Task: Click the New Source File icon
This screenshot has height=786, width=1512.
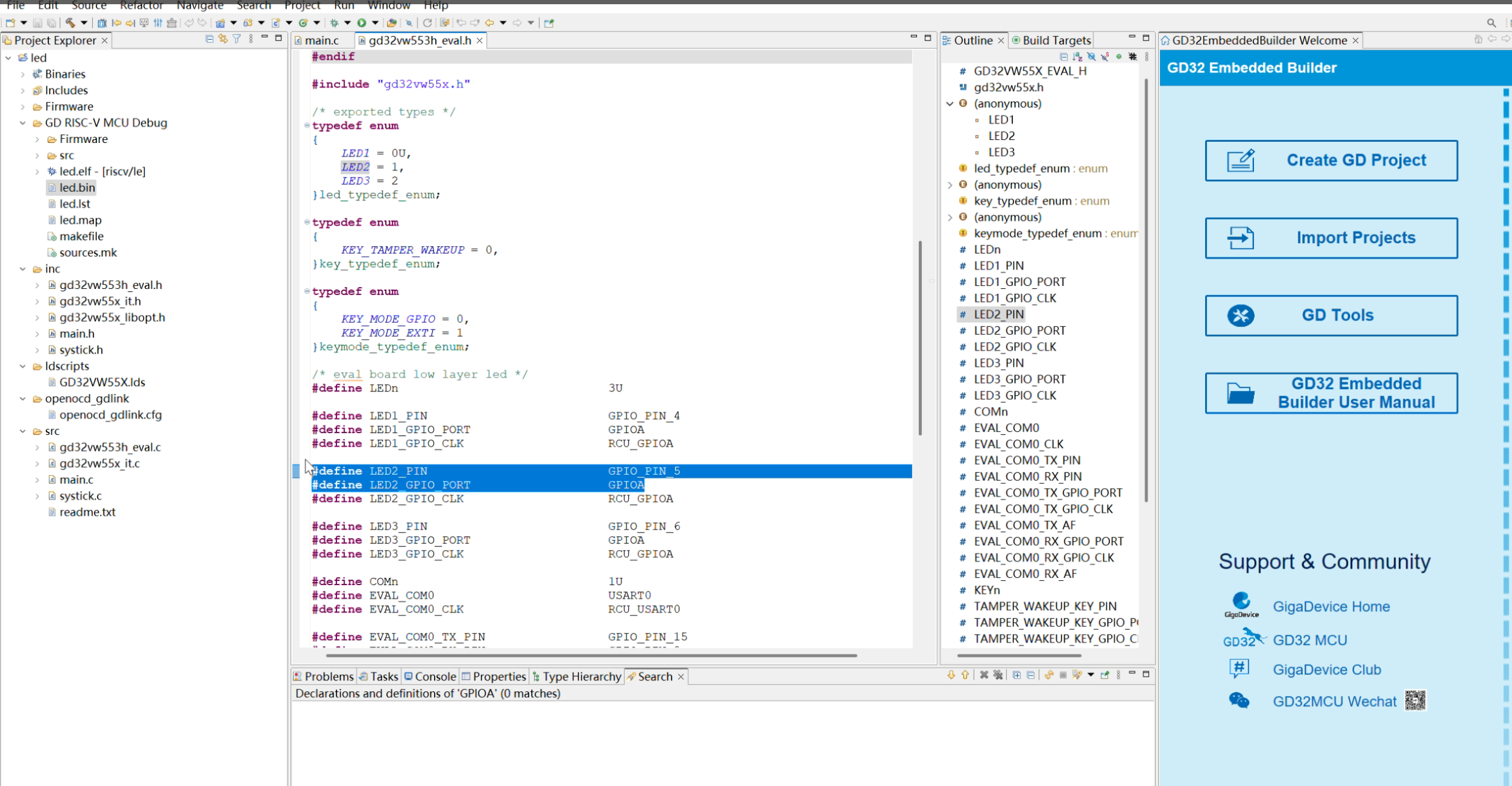Action: [276, 23]
